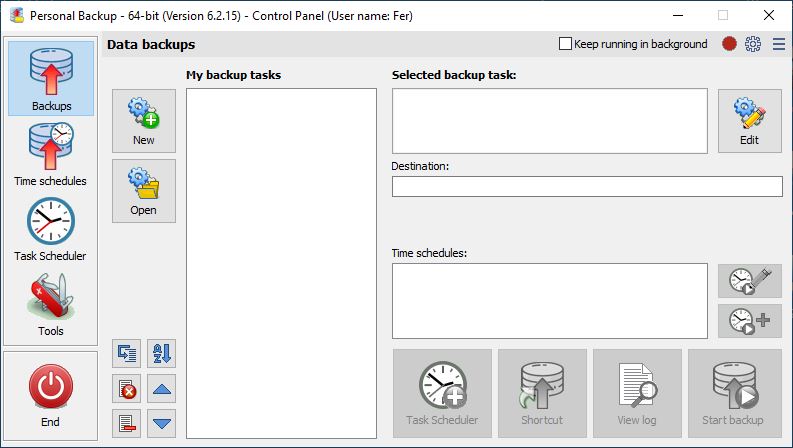
Task: Click Start backup
Action: point(735,393)
